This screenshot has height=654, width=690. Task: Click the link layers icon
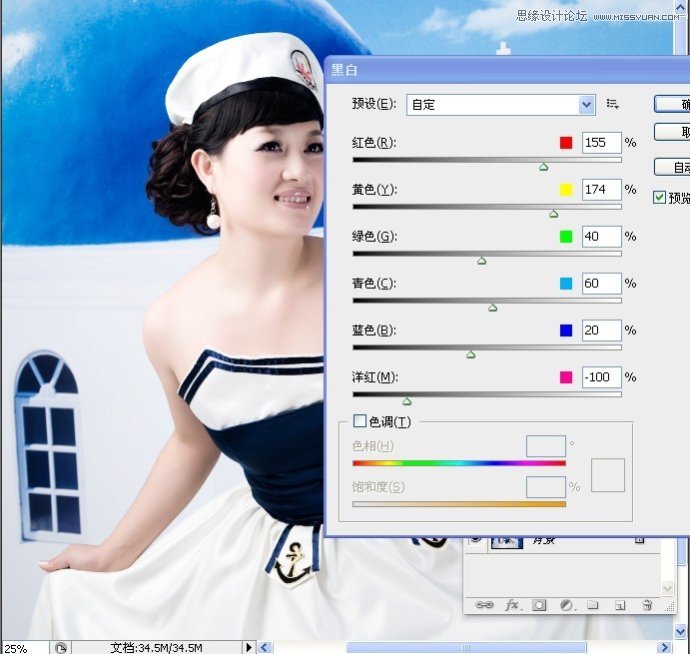tap(485, 605)
